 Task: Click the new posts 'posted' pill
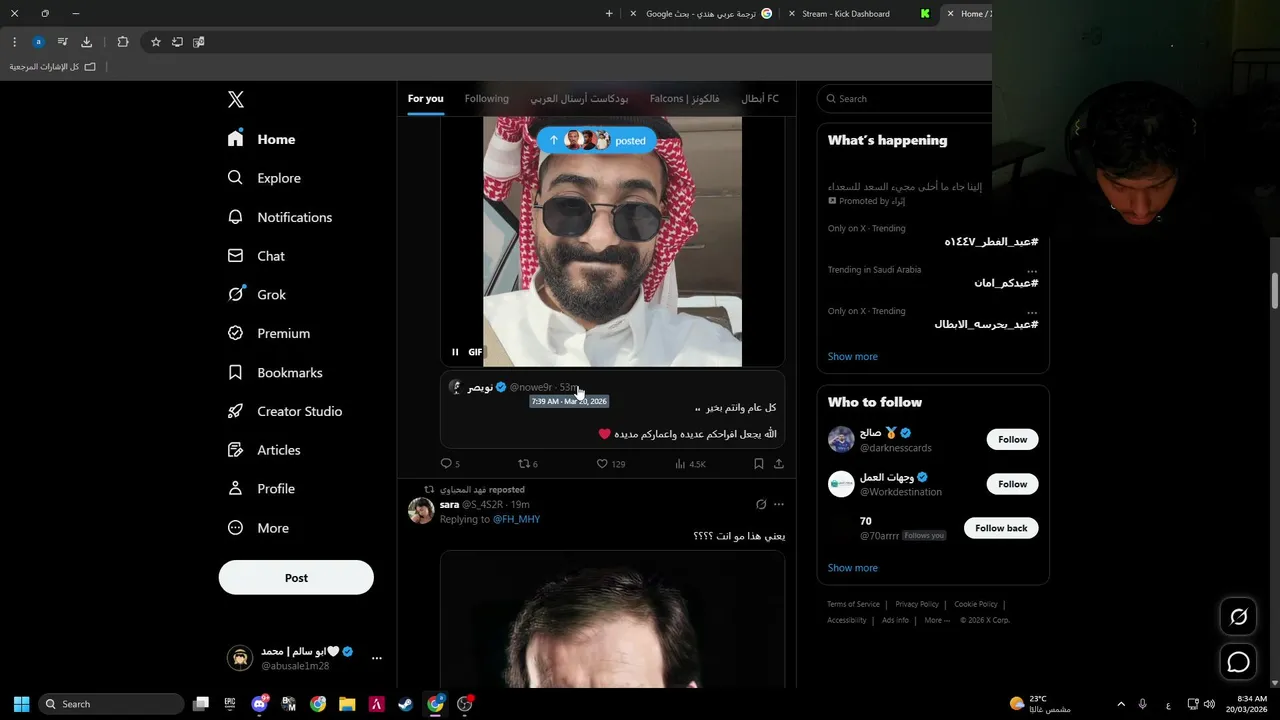(x=597, y=140)
